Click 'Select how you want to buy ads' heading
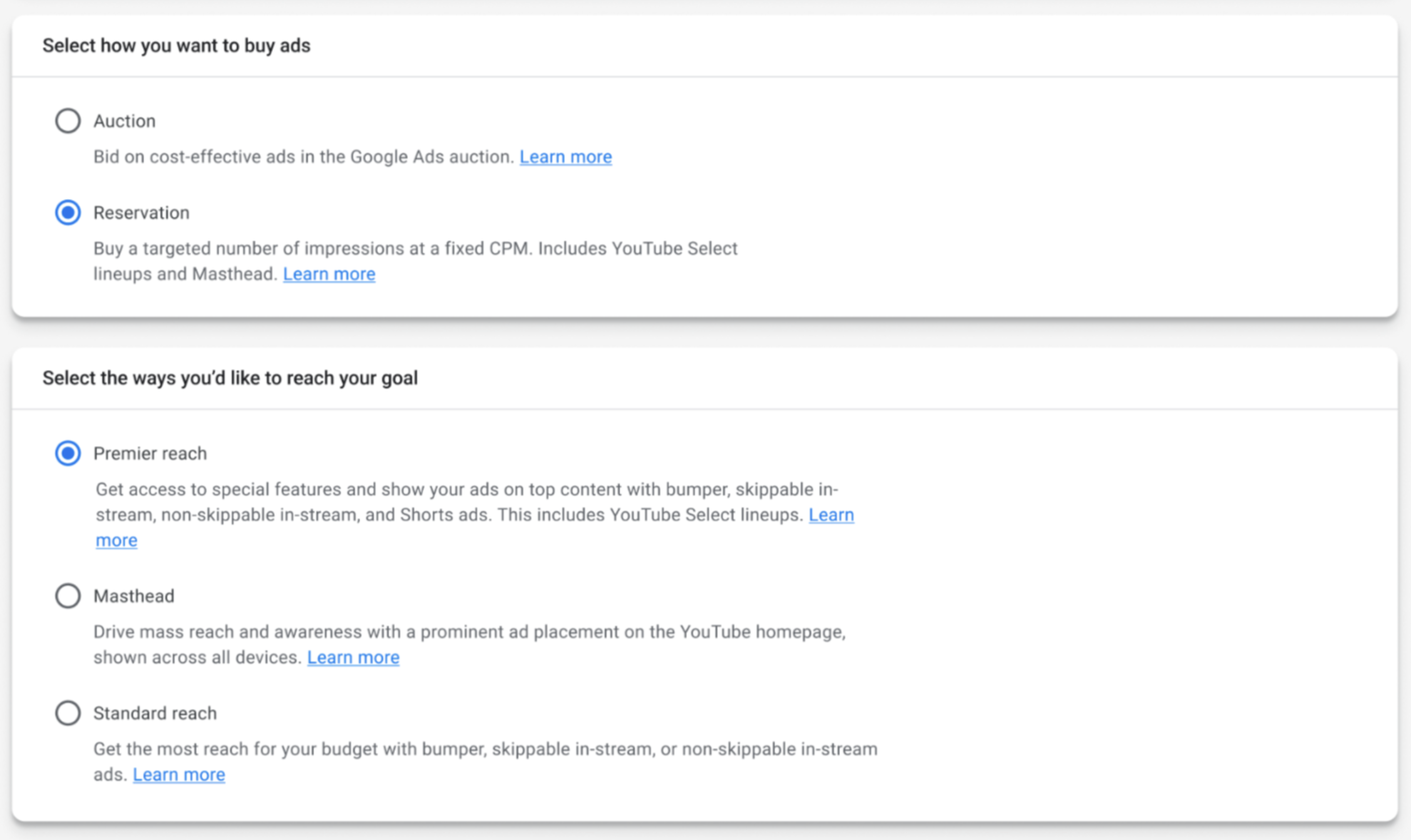The image size is (1411, 840). (177, 46)
